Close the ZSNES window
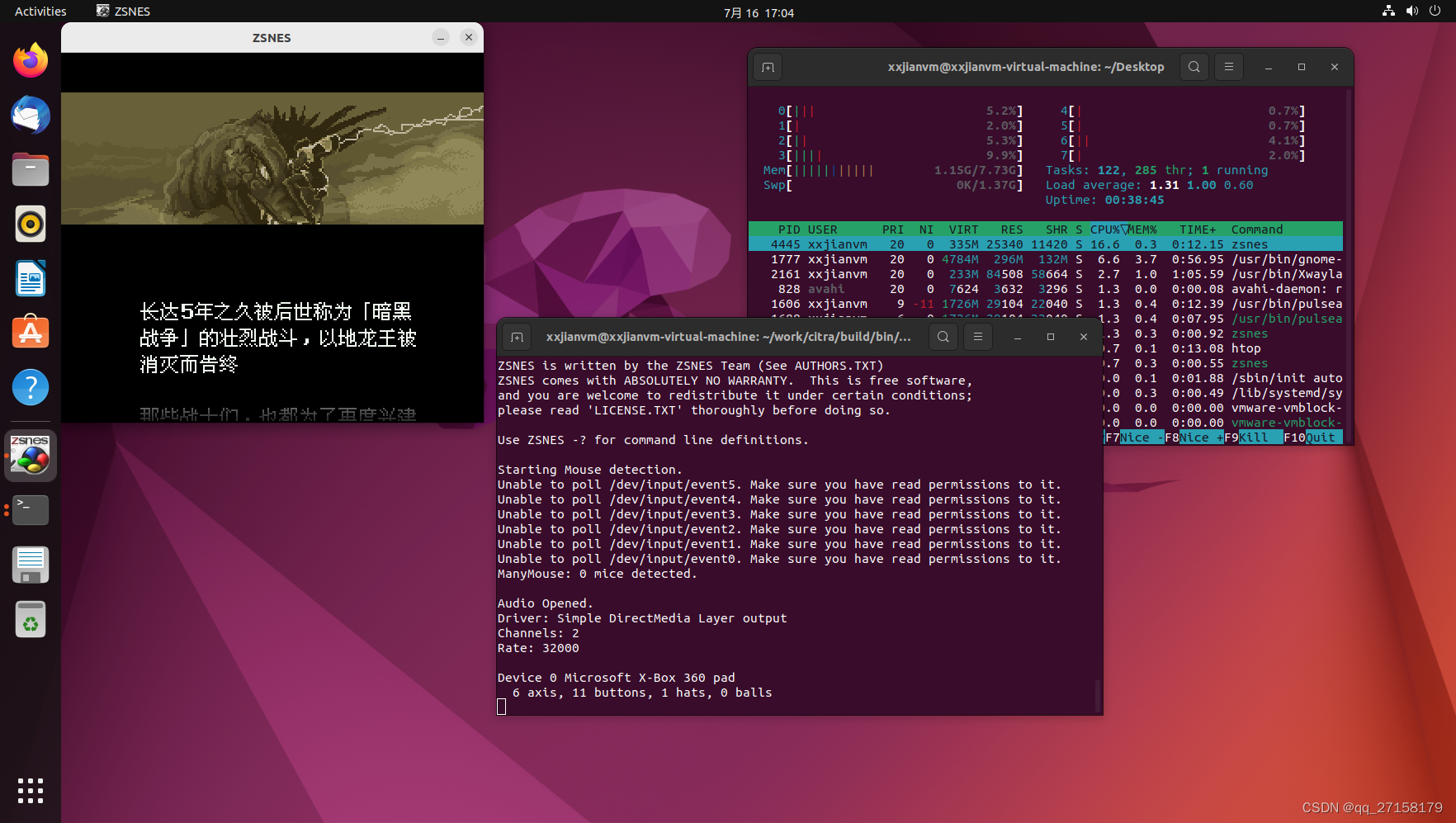 pyautogui.click(x=469, y=38)
